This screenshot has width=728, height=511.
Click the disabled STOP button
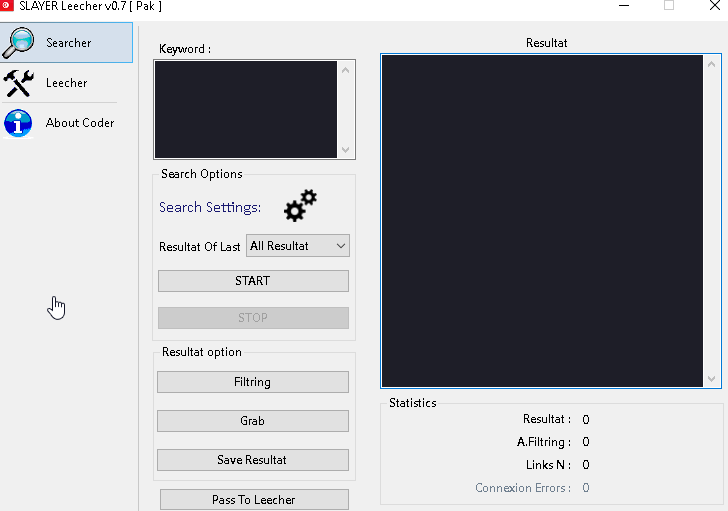coord(253,318)
